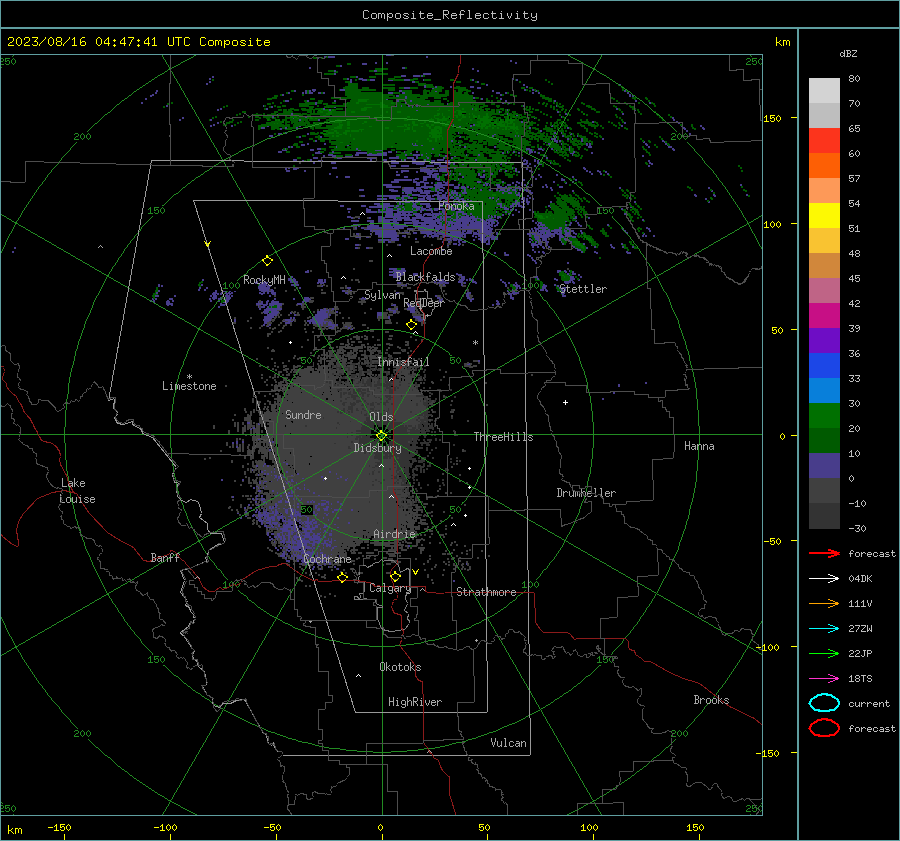Screen dimensions: 900x841
Task: Select the 36 dBZ blue color swatch
Action: coord(824,366)
